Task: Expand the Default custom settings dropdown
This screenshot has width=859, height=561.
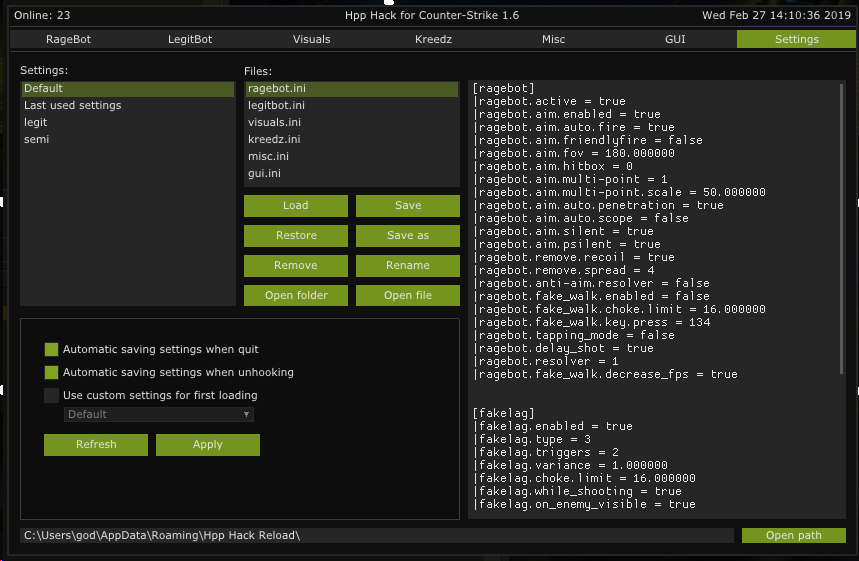Action: (158, 414)
